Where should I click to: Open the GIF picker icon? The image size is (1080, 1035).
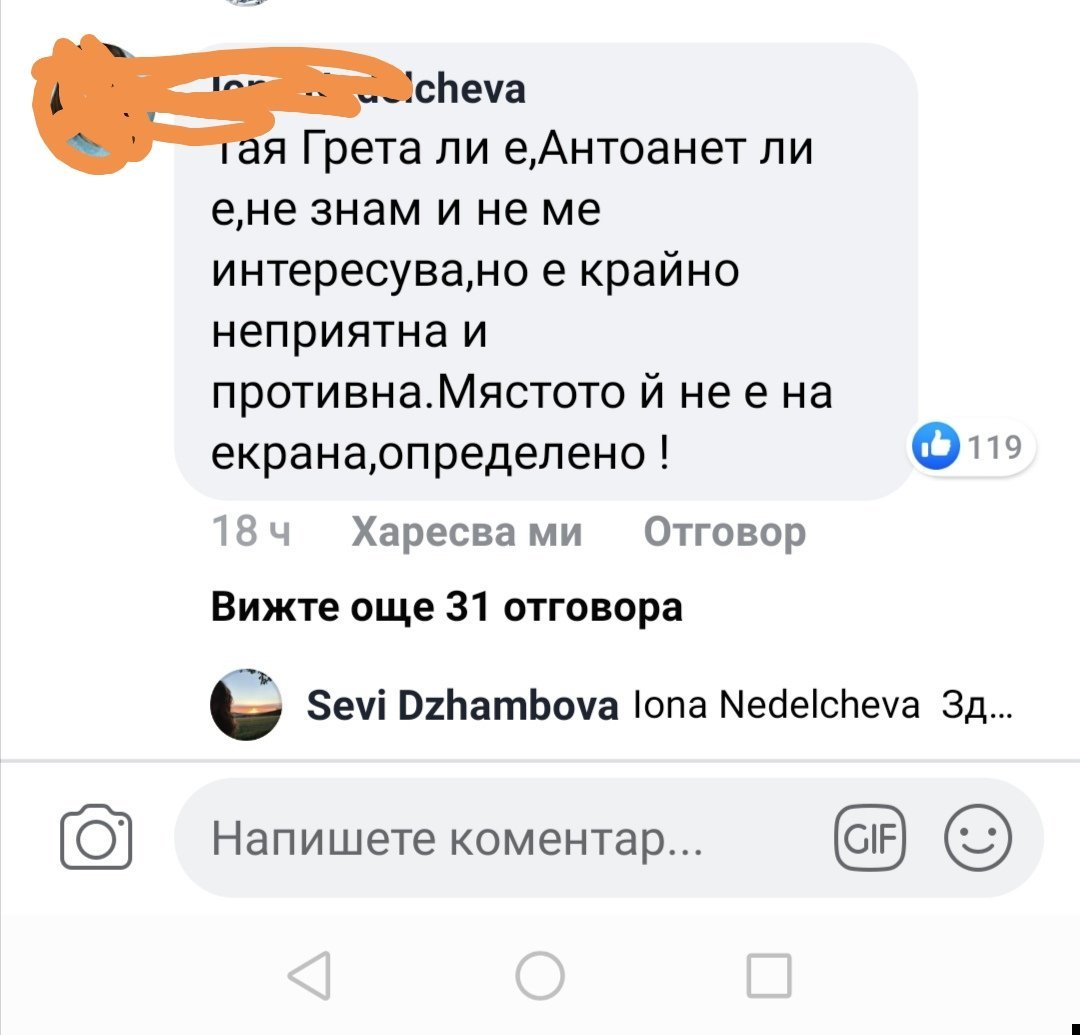click(x=869, y=837)
